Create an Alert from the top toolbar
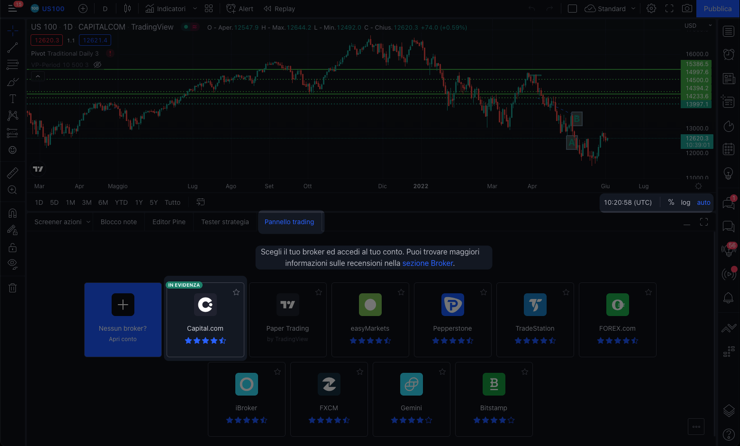This screenshot has width=740, height=446. tap(240, 8)
